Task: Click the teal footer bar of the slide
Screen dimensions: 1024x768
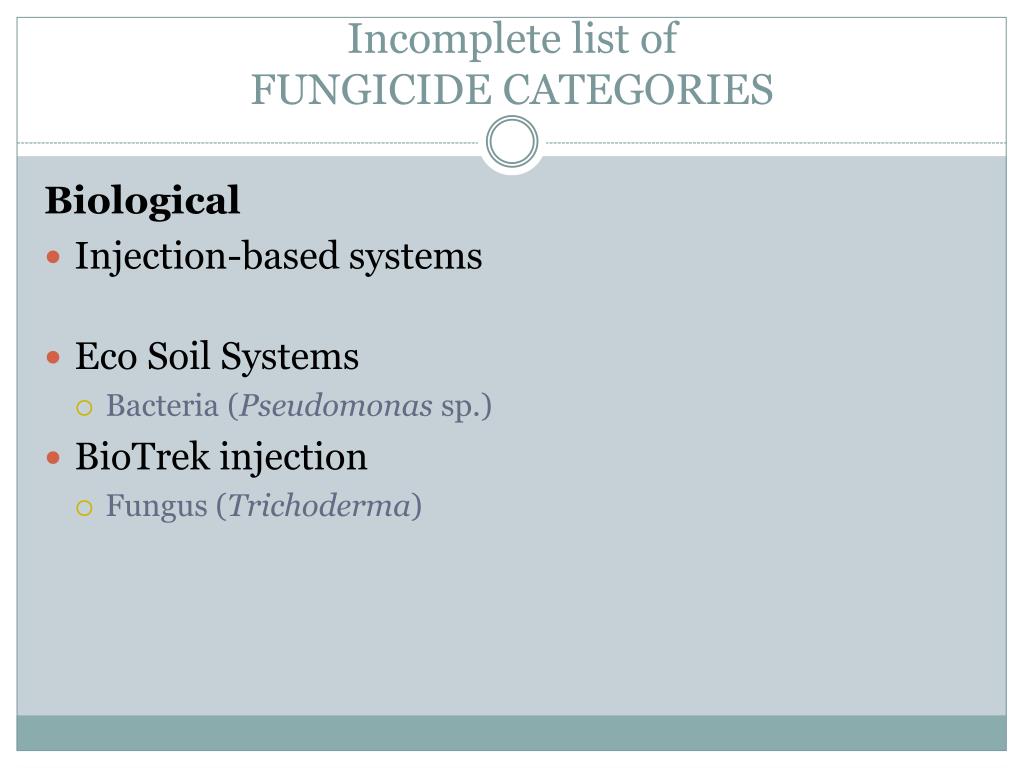Action: tap(511, 733)
